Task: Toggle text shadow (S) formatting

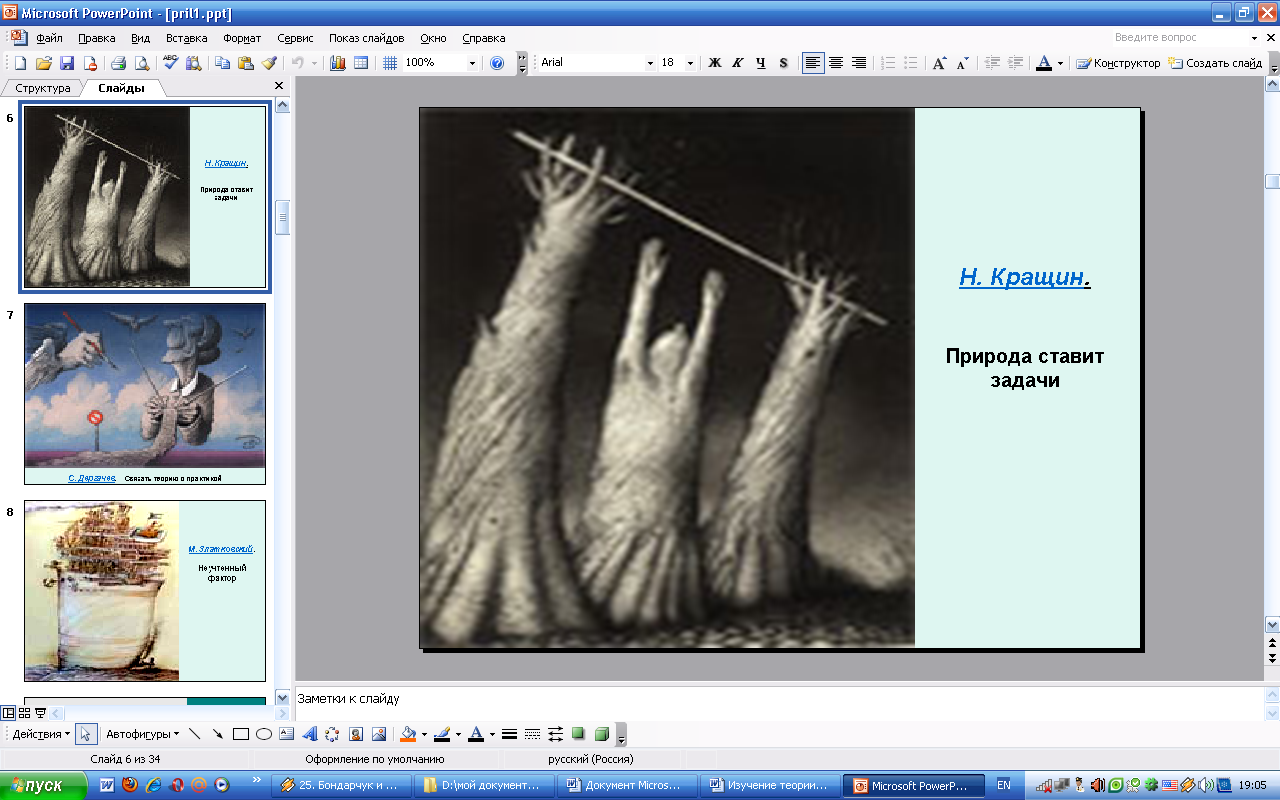Action: pyautogui.click(x=783, y=63)
